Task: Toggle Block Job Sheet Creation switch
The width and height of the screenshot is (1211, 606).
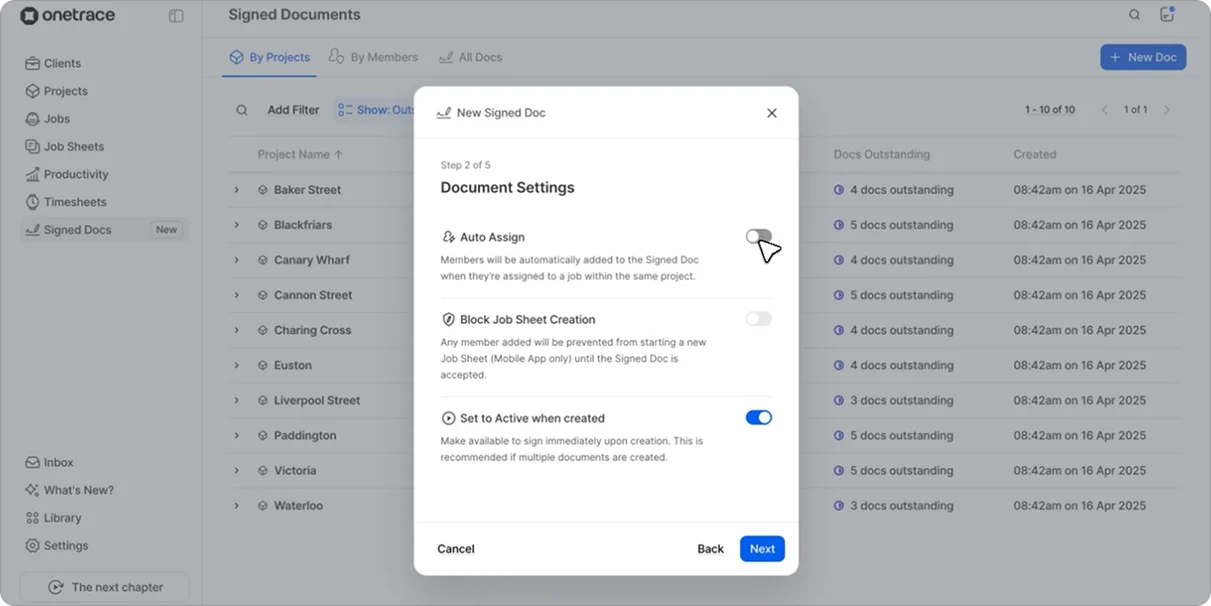Action: [x=759, y=319]
